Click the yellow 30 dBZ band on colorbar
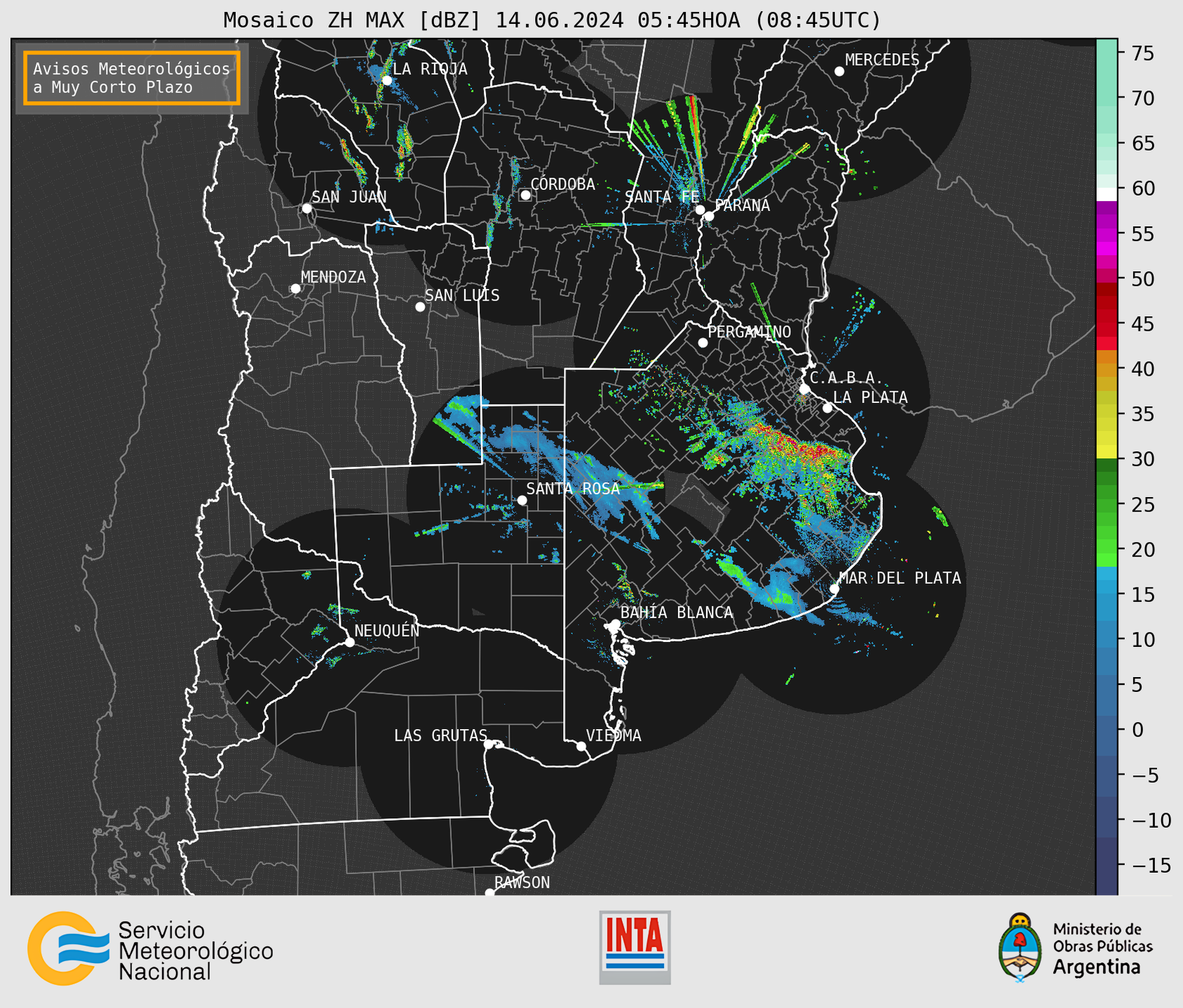The image size is (1183, 1008). (1107, 451)
